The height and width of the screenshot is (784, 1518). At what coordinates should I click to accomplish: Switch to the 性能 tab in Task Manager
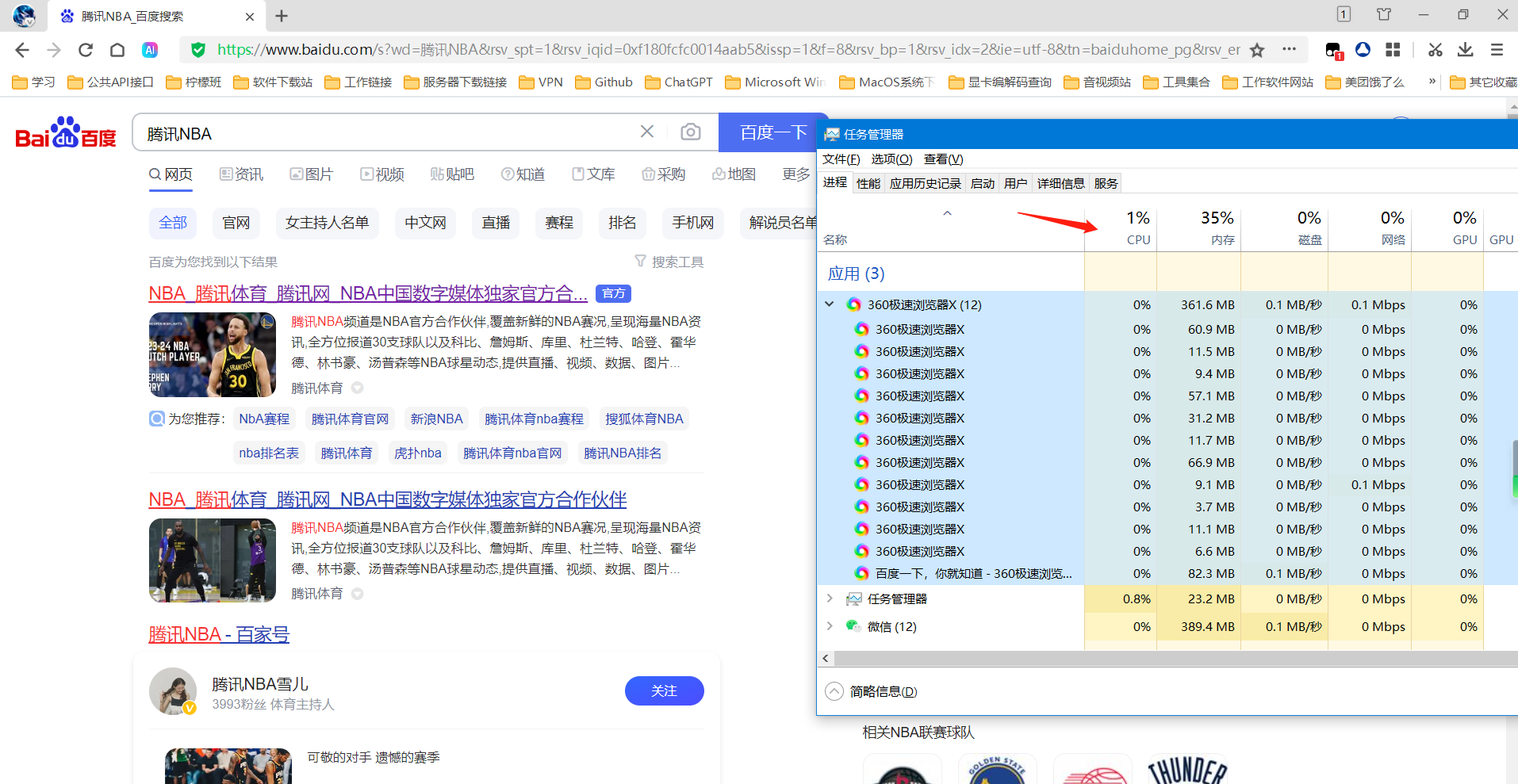coord(868,183)
